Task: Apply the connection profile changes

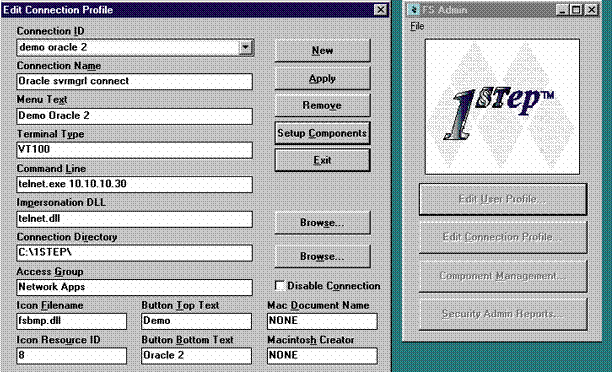Action: tap(322, 78)
